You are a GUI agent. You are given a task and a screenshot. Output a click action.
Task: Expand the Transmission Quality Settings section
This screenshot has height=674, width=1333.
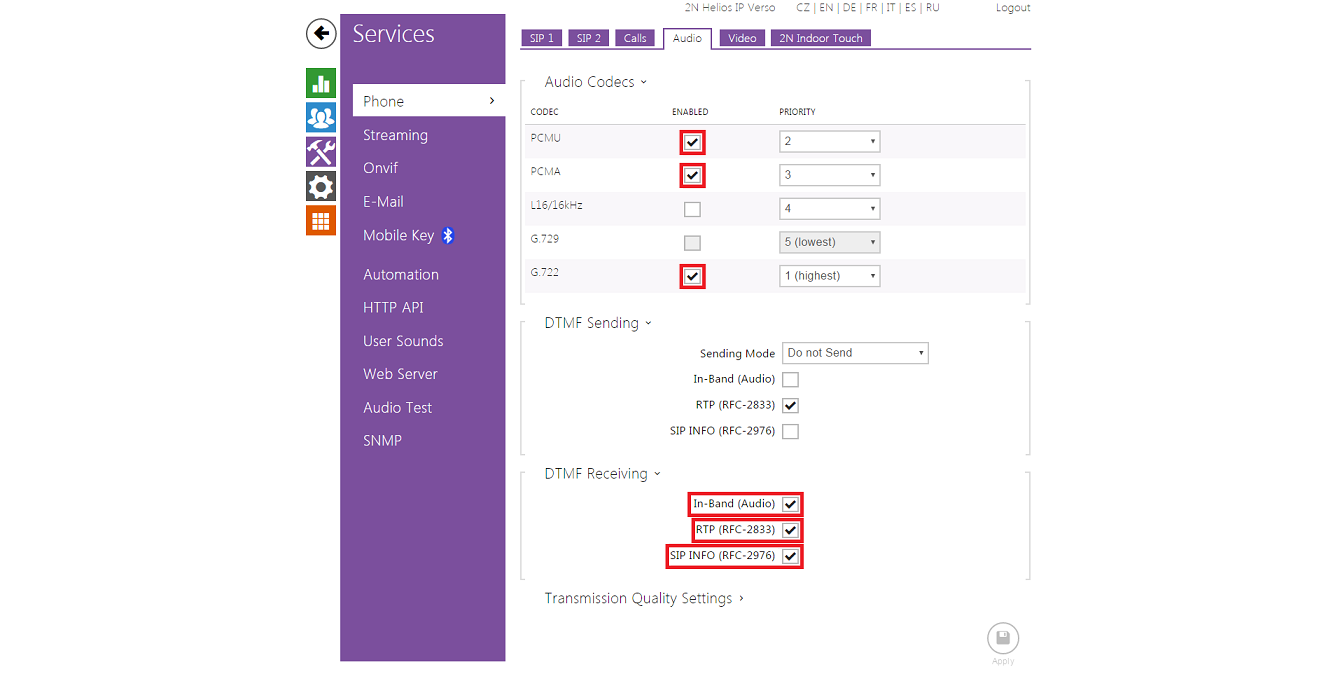coord(644,598)
